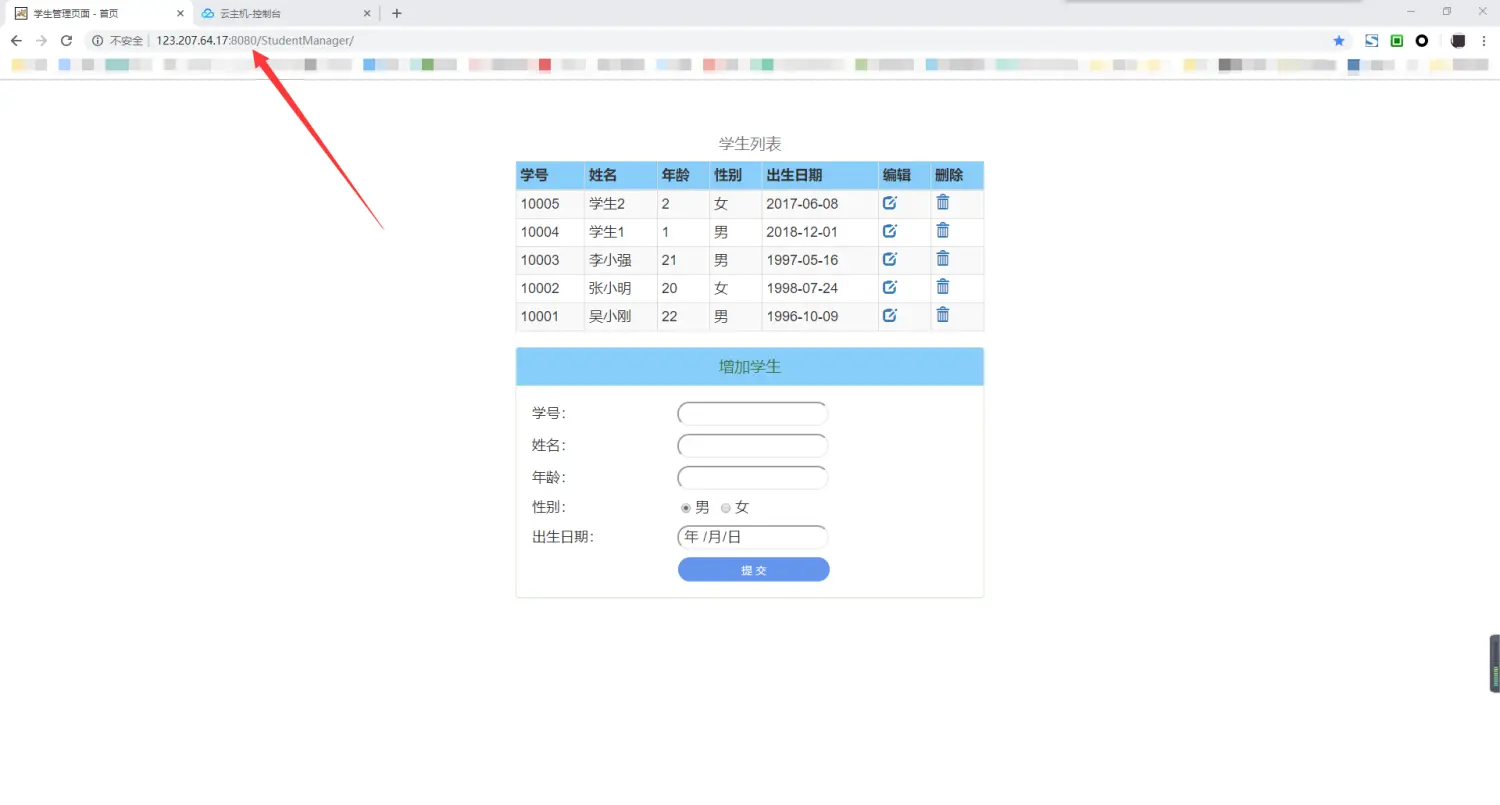Reload the page with the refresh icon
This screenshot has height=805, width=1500.
[x=67, y=41]
